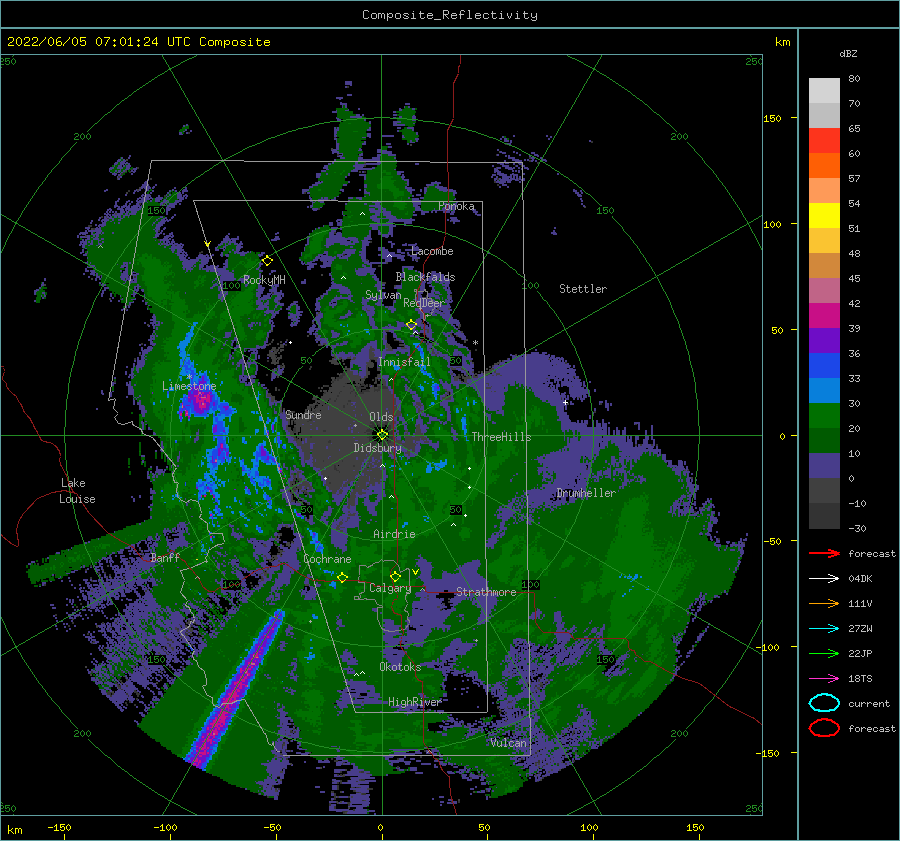This screenshot has width=900, height=841.
Task: Click the Okotoks town label
Action: pos(400,667)
